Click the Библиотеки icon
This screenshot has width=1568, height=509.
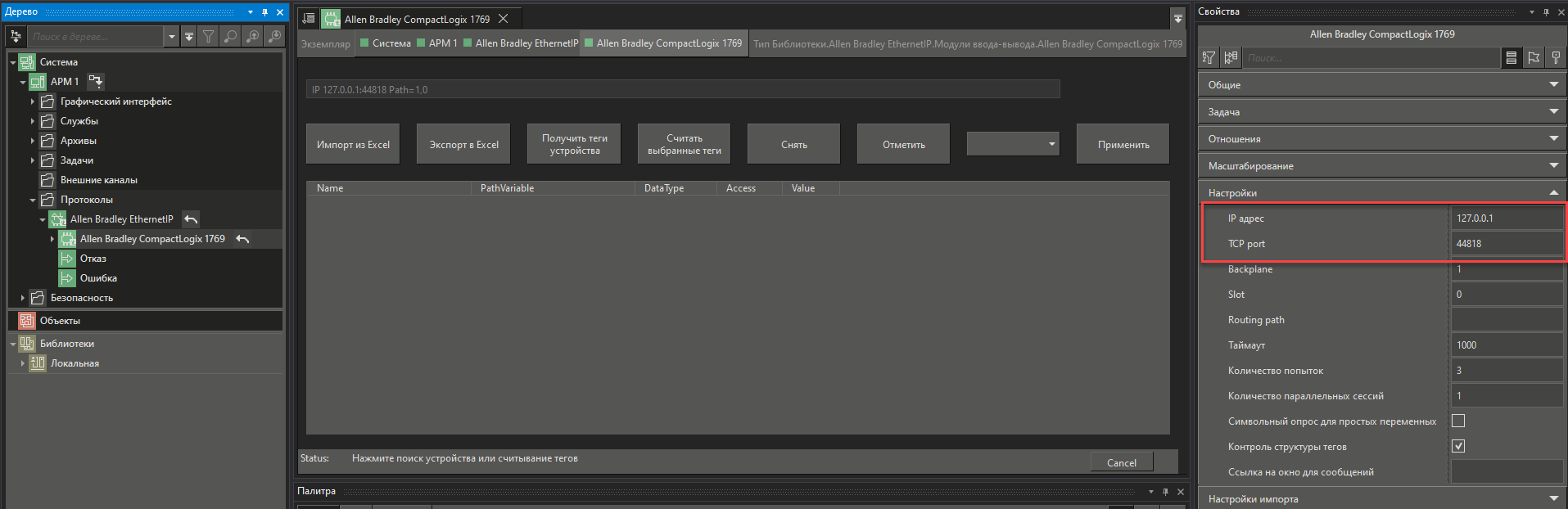click(27, 344)
